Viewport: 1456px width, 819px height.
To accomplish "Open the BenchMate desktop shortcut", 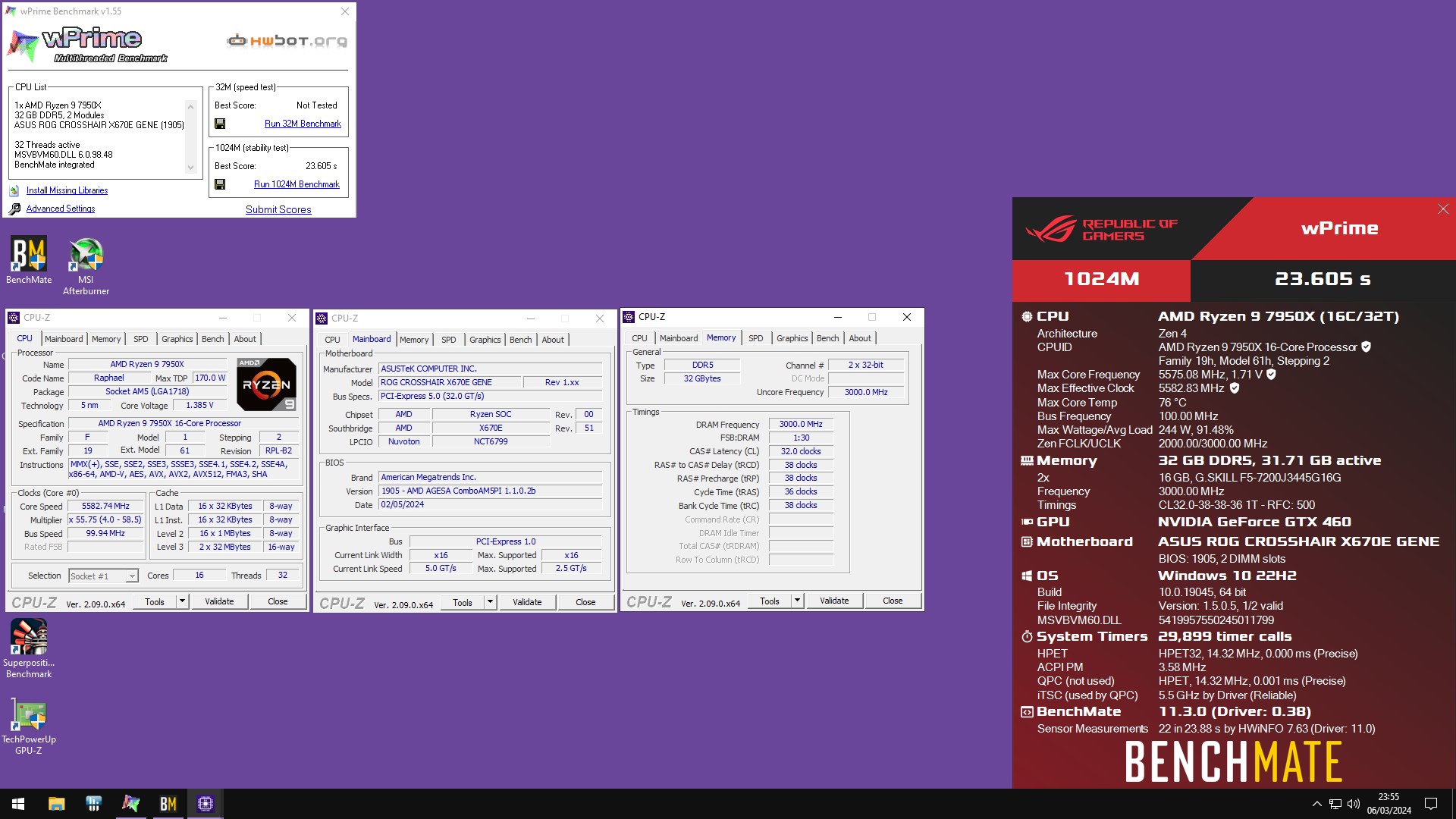I will click(29, 260).
